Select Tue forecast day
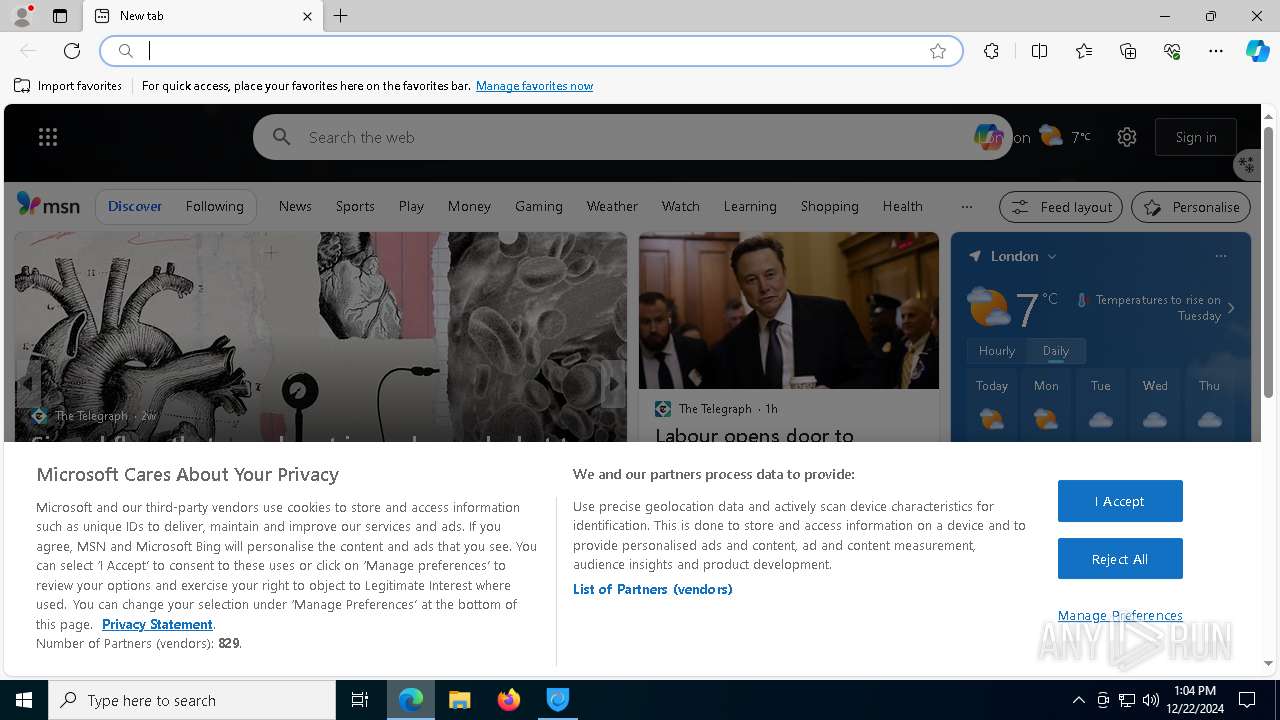This screenshot has height=720, width=1280. coord(1100,406)
